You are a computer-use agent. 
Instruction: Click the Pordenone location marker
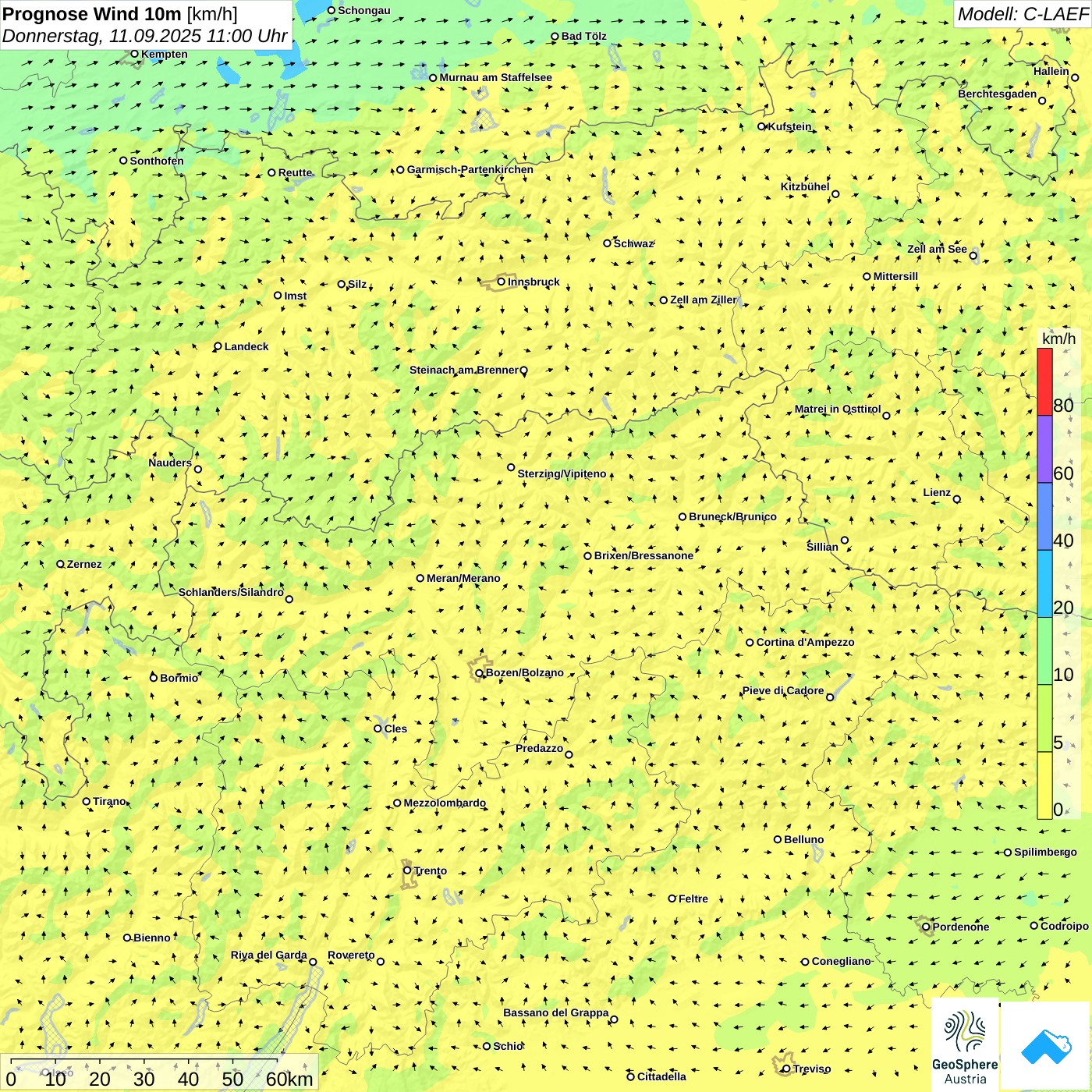tap(927, 927)
